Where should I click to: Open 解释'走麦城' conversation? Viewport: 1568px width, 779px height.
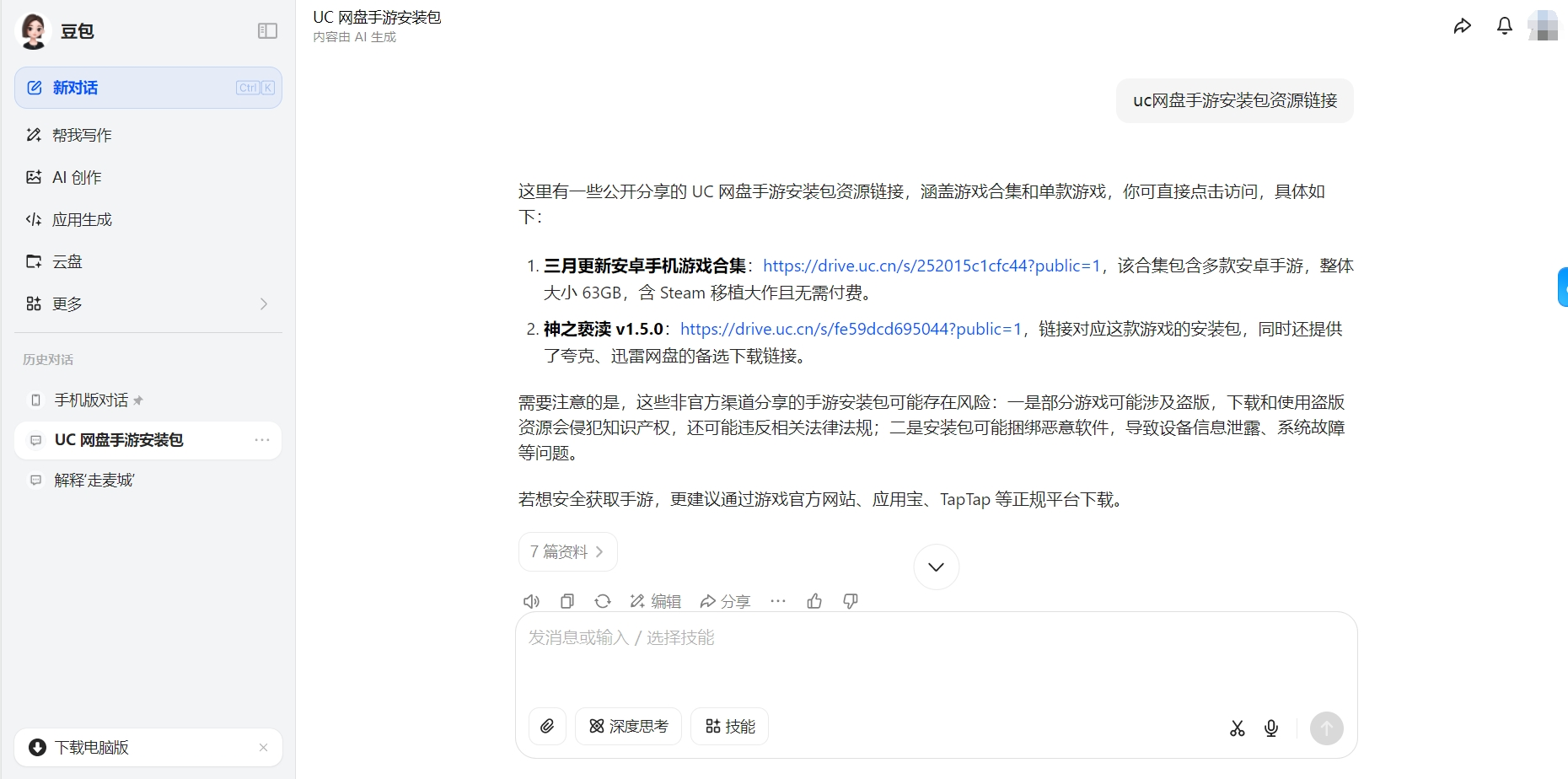click(148, 481)
